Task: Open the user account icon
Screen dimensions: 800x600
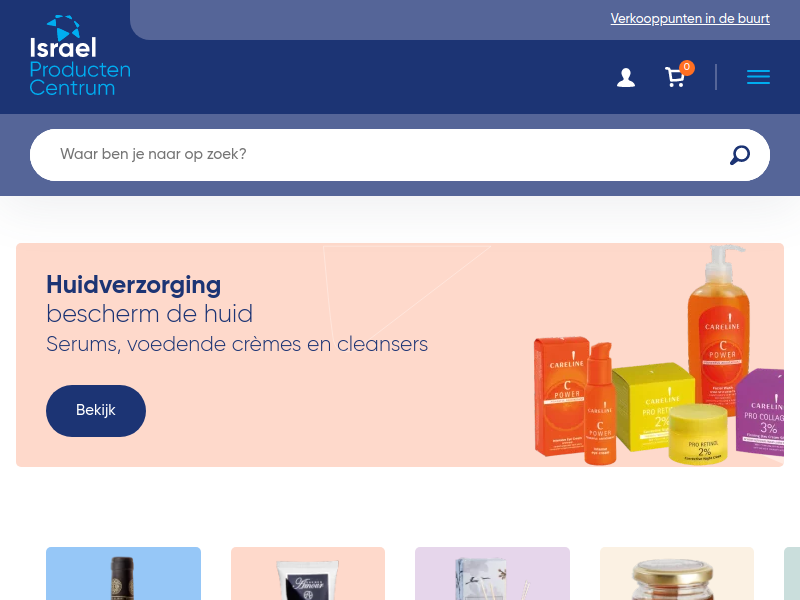Action: [626, 78]
